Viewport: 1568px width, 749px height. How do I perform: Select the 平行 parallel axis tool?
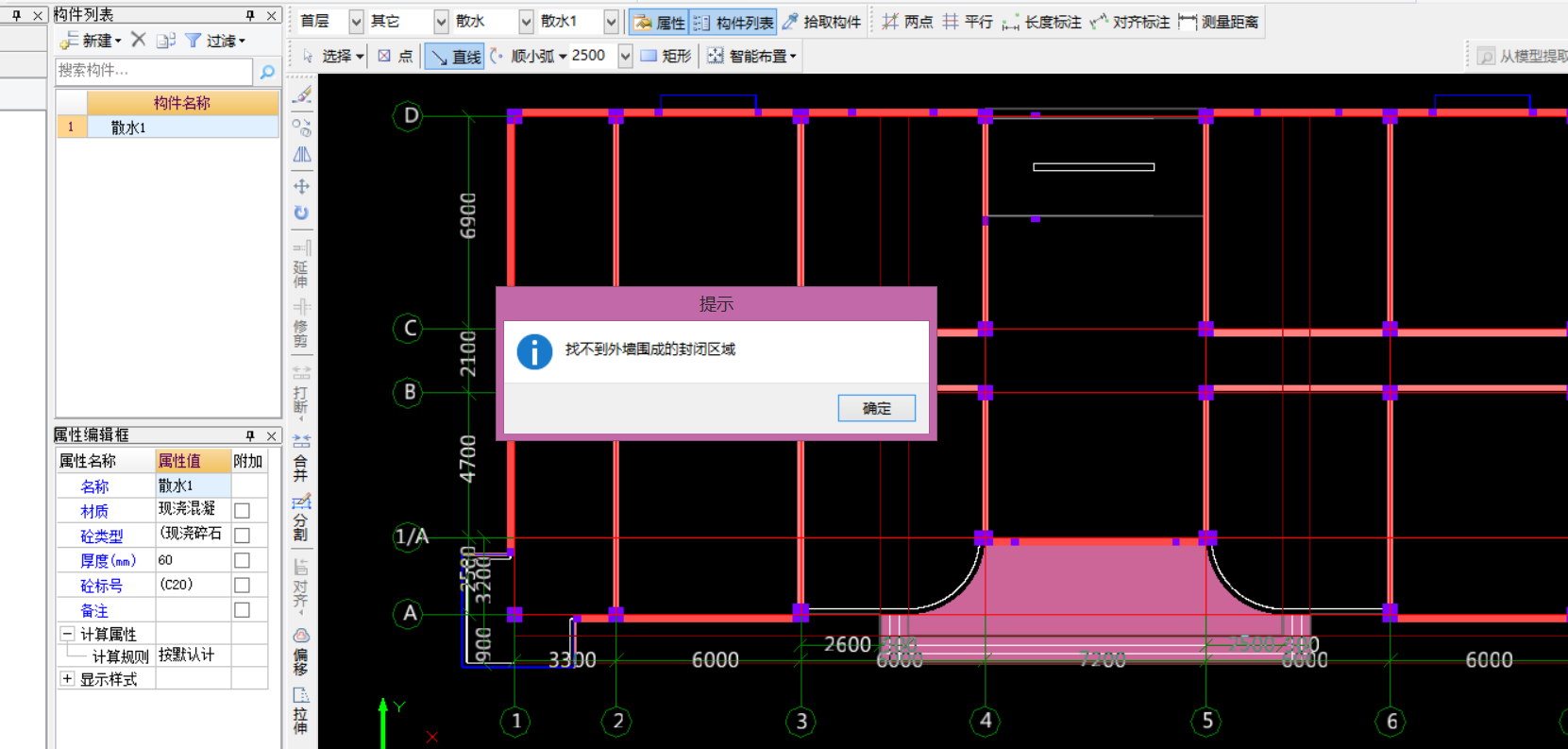coord(968,22)
